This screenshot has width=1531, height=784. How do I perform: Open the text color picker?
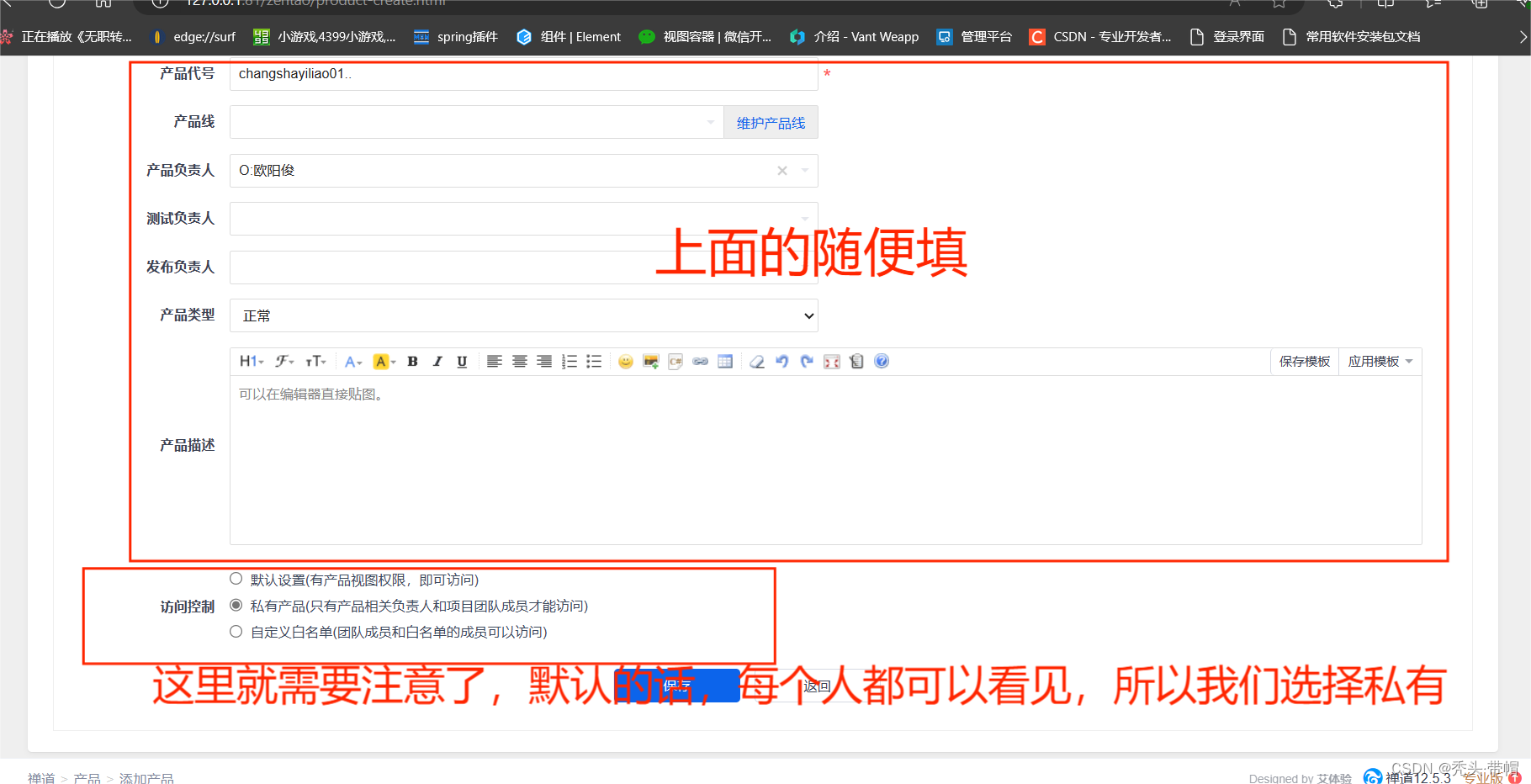[353, 362]
